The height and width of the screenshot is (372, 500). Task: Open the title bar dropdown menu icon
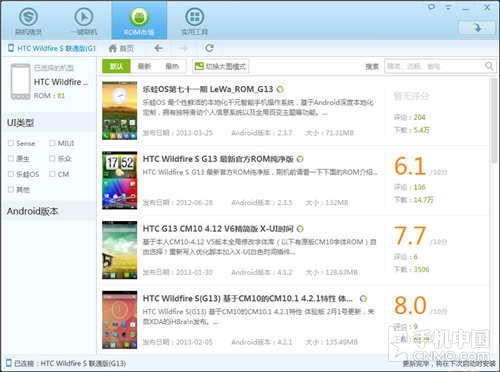[x=448, y=7]
